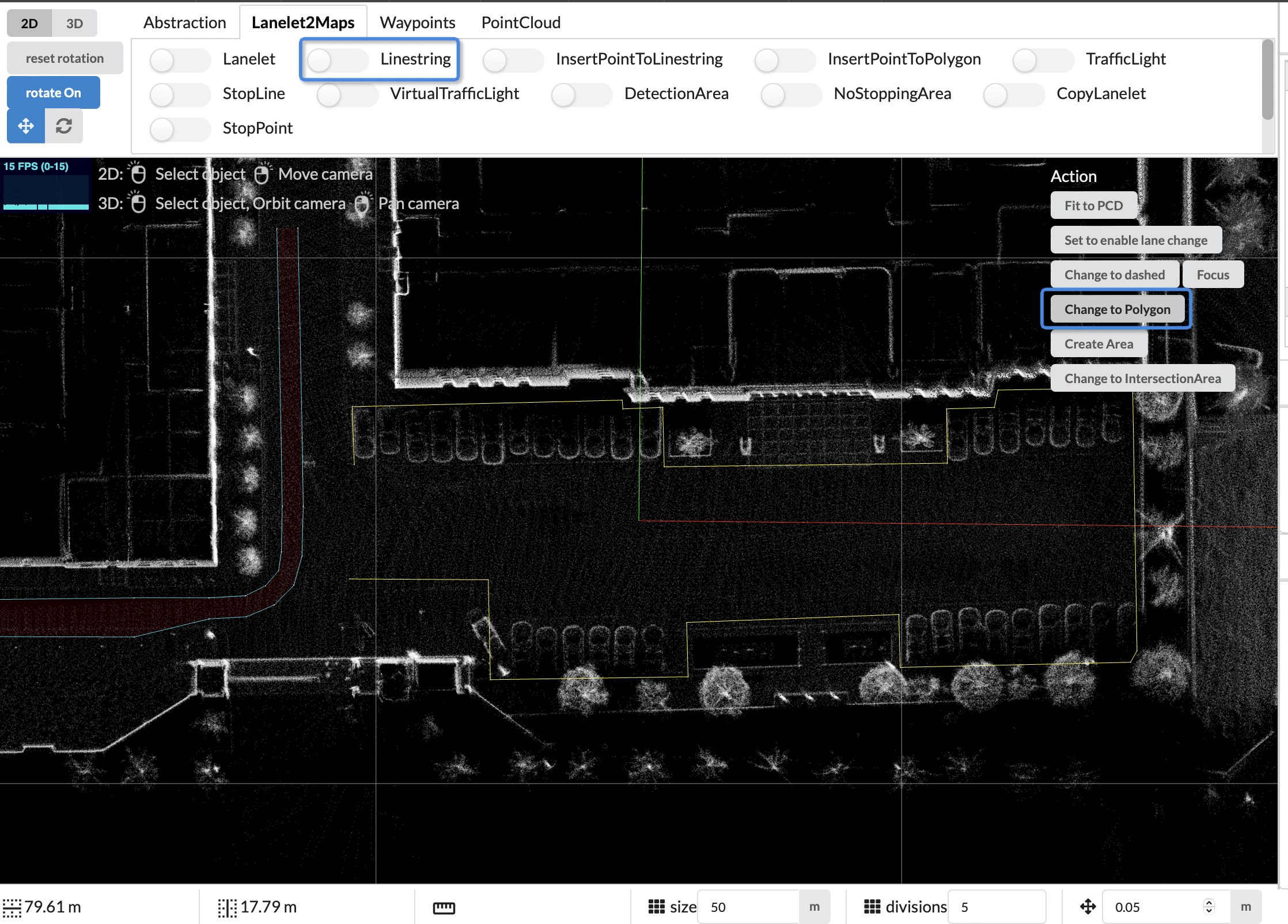
Task: Click the FPS performance monitor panel
Action: pos(46,185)
